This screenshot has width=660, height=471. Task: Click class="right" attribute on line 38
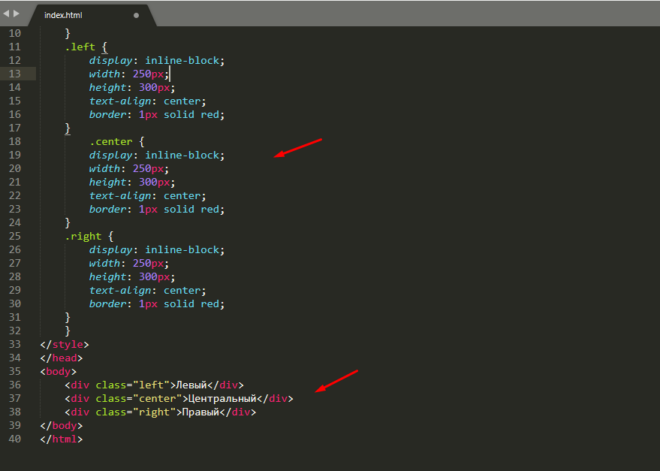[136, 412]
